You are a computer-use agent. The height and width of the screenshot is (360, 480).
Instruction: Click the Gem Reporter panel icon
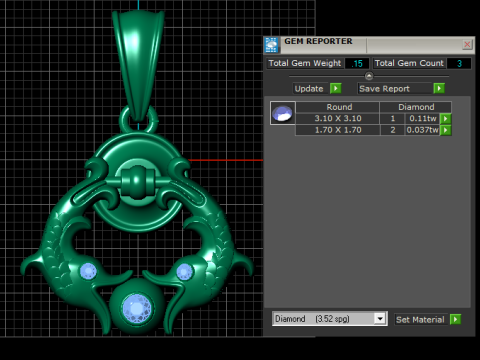point(271,45)
